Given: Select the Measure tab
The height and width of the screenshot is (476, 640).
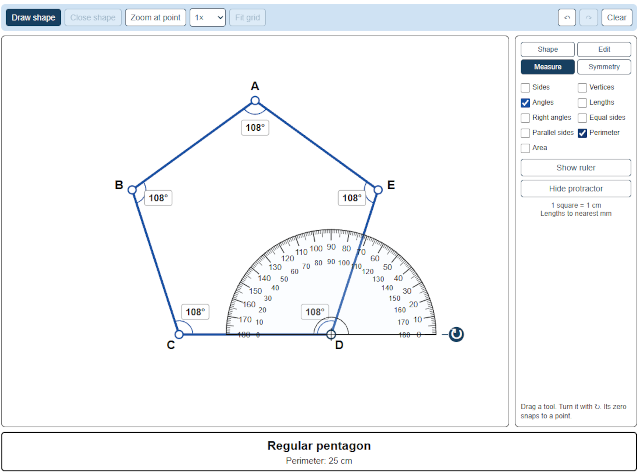Looking at the screenshot, I should pos(547,67).
